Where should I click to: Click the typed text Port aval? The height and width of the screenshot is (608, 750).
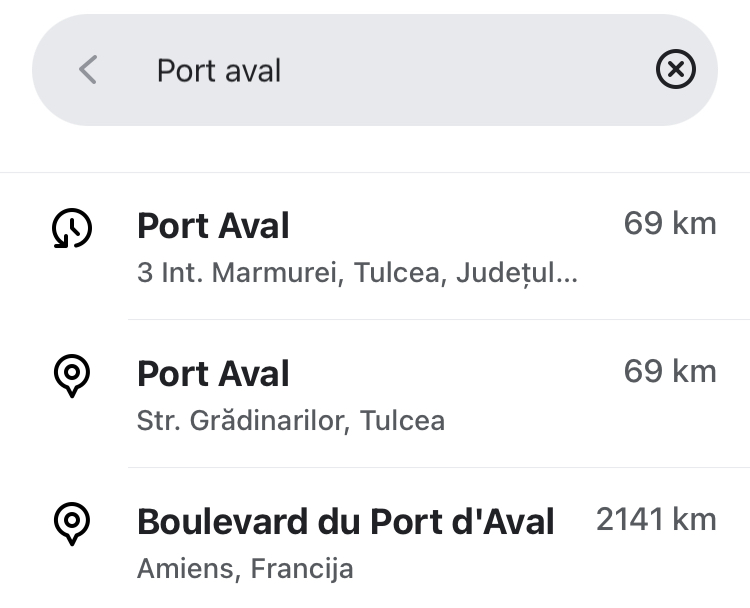point(219,71)
